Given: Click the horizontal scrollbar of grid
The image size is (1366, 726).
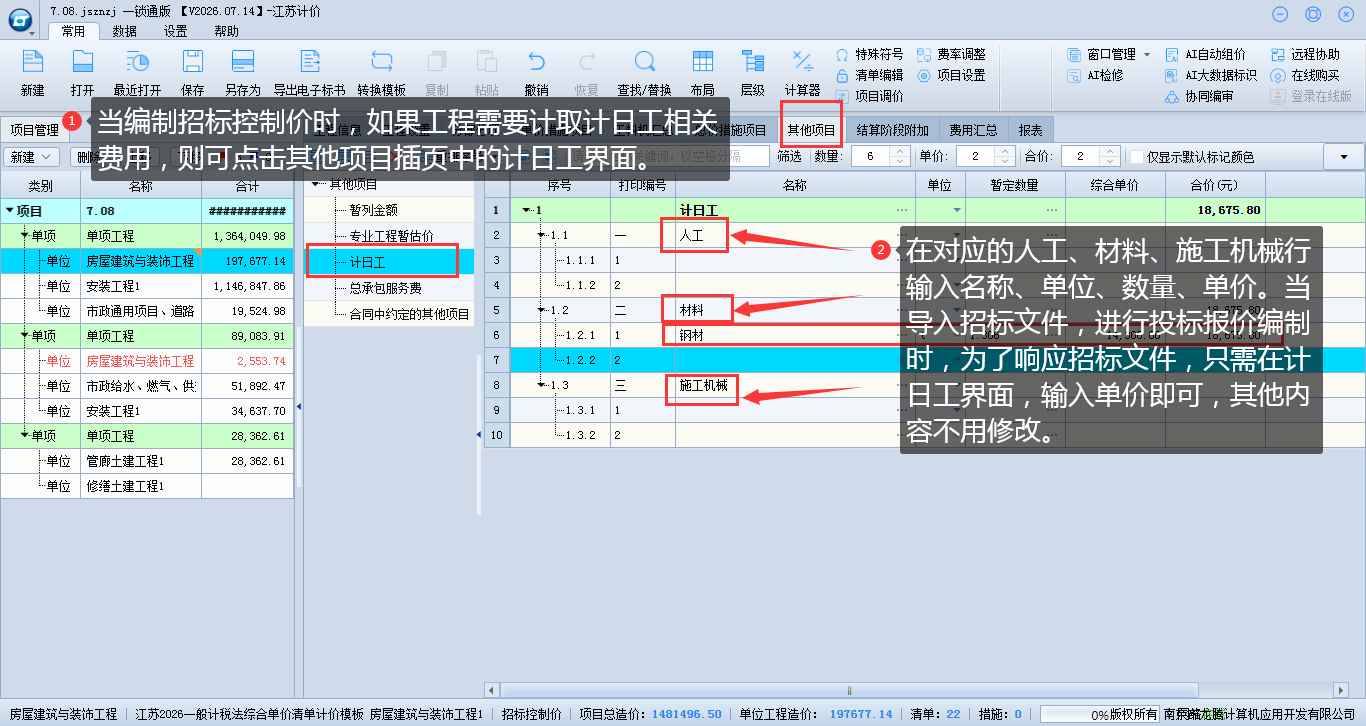Looking at the screenshot, I should [850, 690].
